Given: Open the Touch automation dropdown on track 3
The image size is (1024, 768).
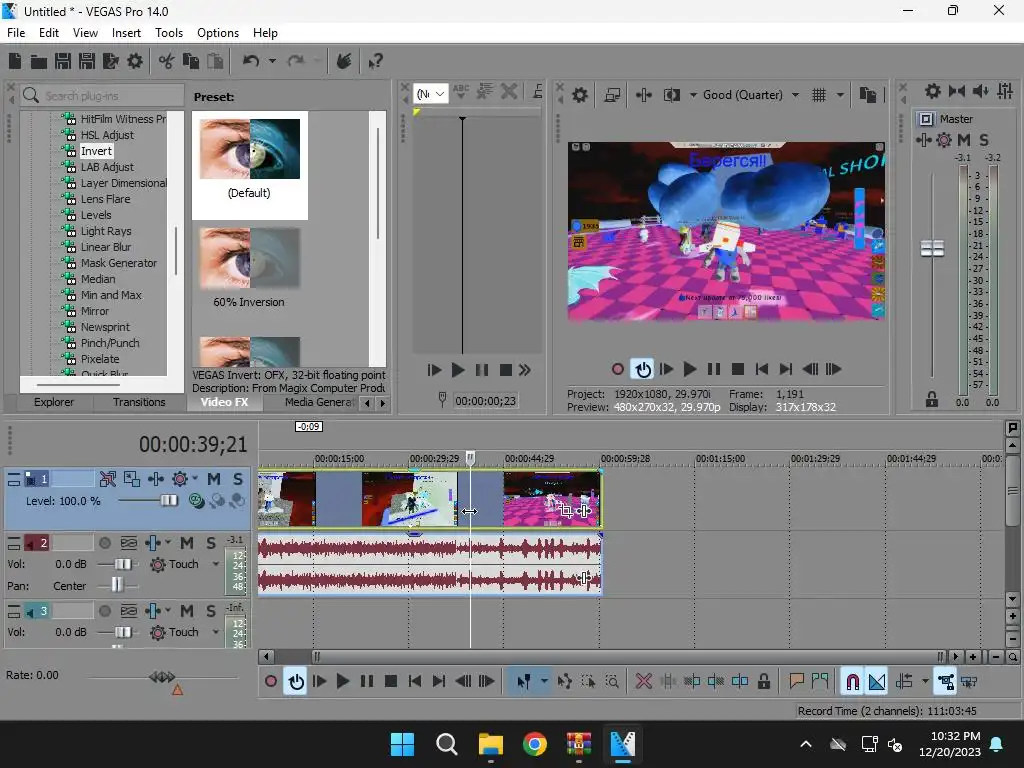Looking at the screenshot, I should pos(216,632).
